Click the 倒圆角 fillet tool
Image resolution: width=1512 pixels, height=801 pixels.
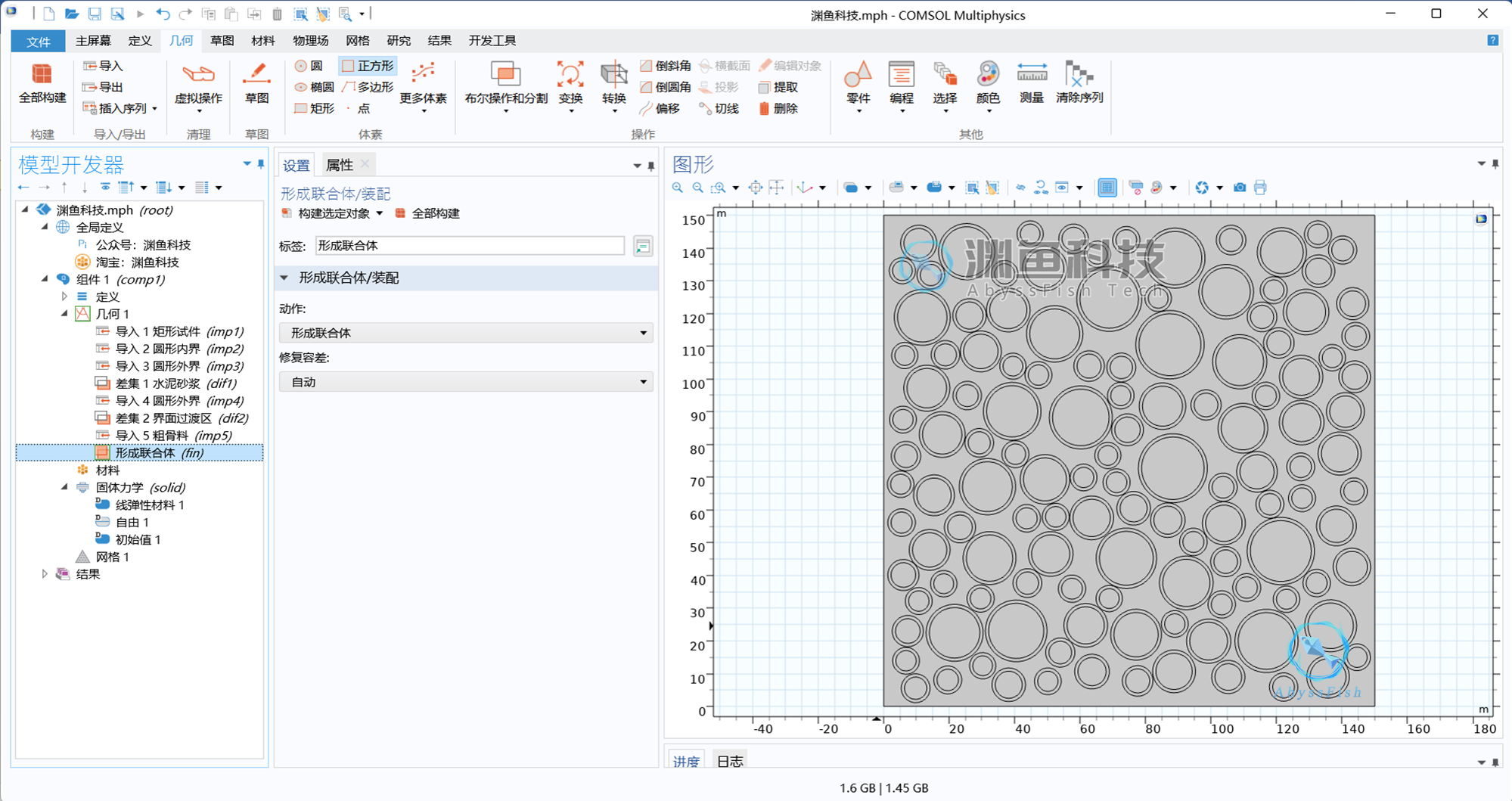[666, 88]
